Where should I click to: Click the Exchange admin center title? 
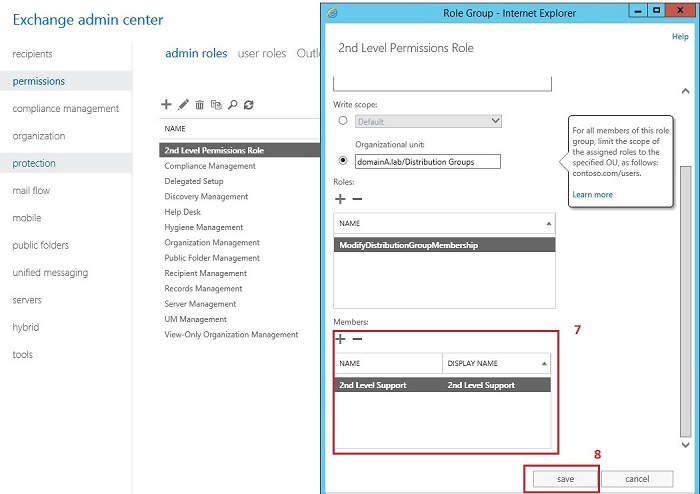point(88,20)
